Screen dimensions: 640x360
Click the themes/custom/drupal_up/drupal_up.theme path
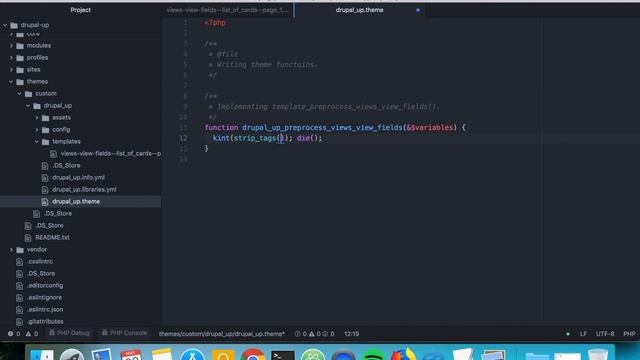pyautogui.click(x=222, y=334)
